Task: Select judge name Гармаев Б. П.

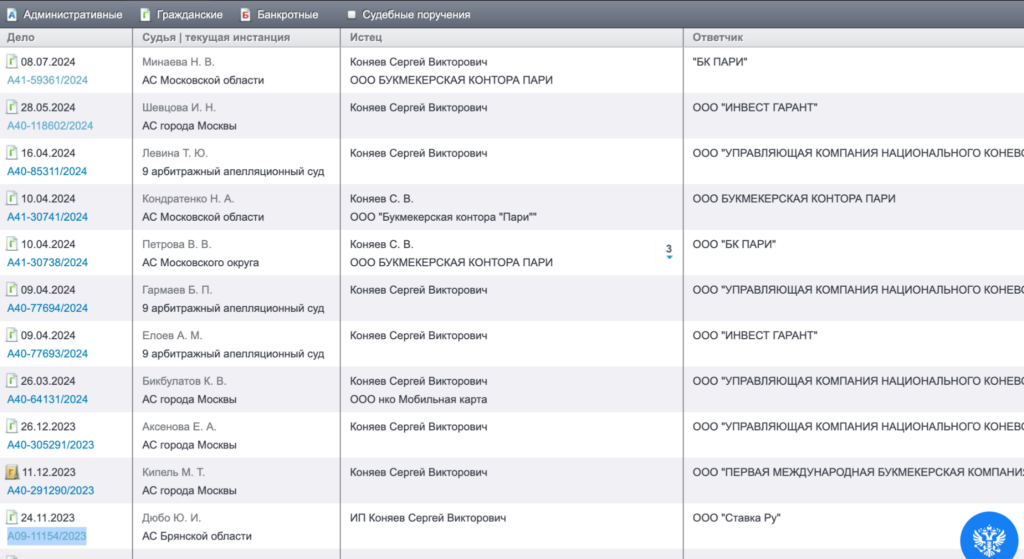Action: point(177,290)
